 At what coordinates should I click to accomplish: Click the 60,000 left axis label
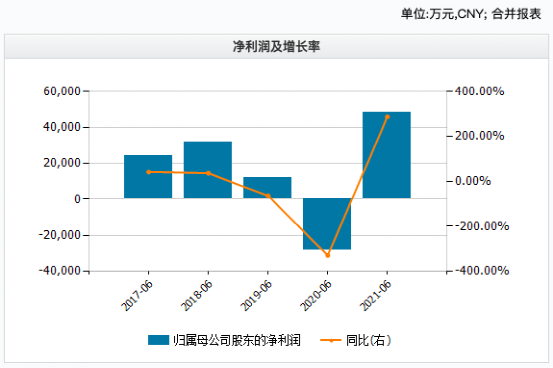pyautogui.click(x=62, y=91)
